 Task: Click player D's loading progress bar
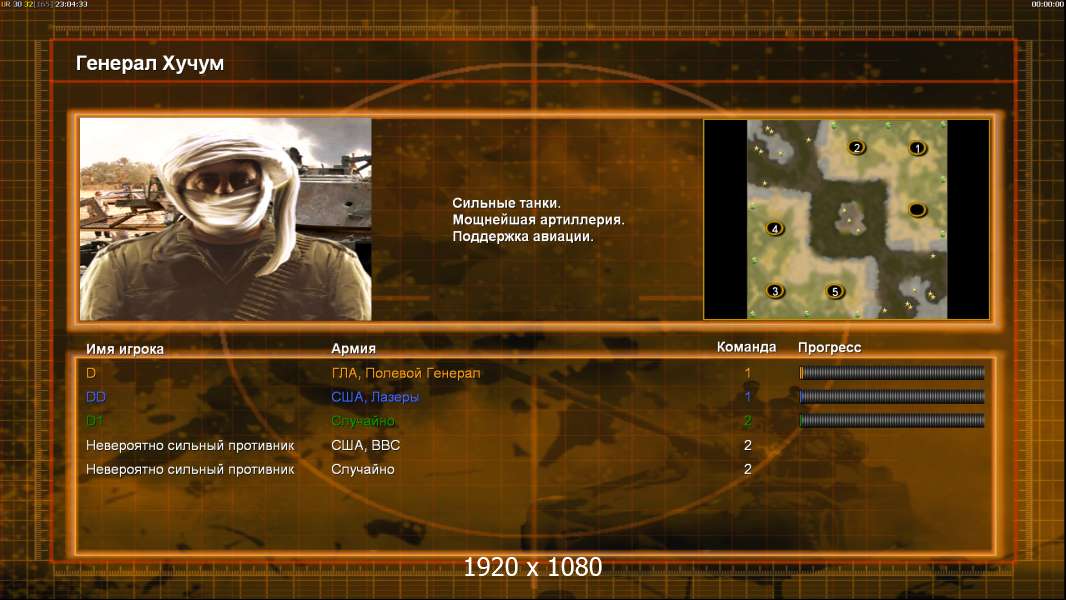(x=892, y=372)
